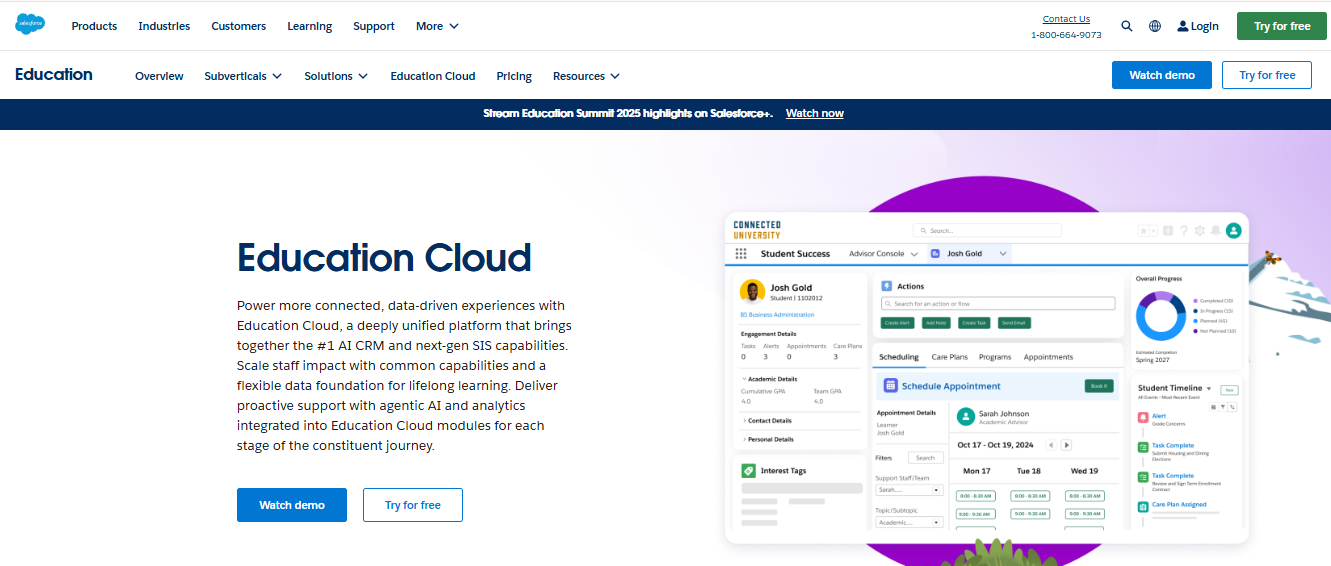Viewport: 1331px width, 566px height.
Task: Click the Care Plan Assigned clipboard icon
Action: coord(1143,506)
